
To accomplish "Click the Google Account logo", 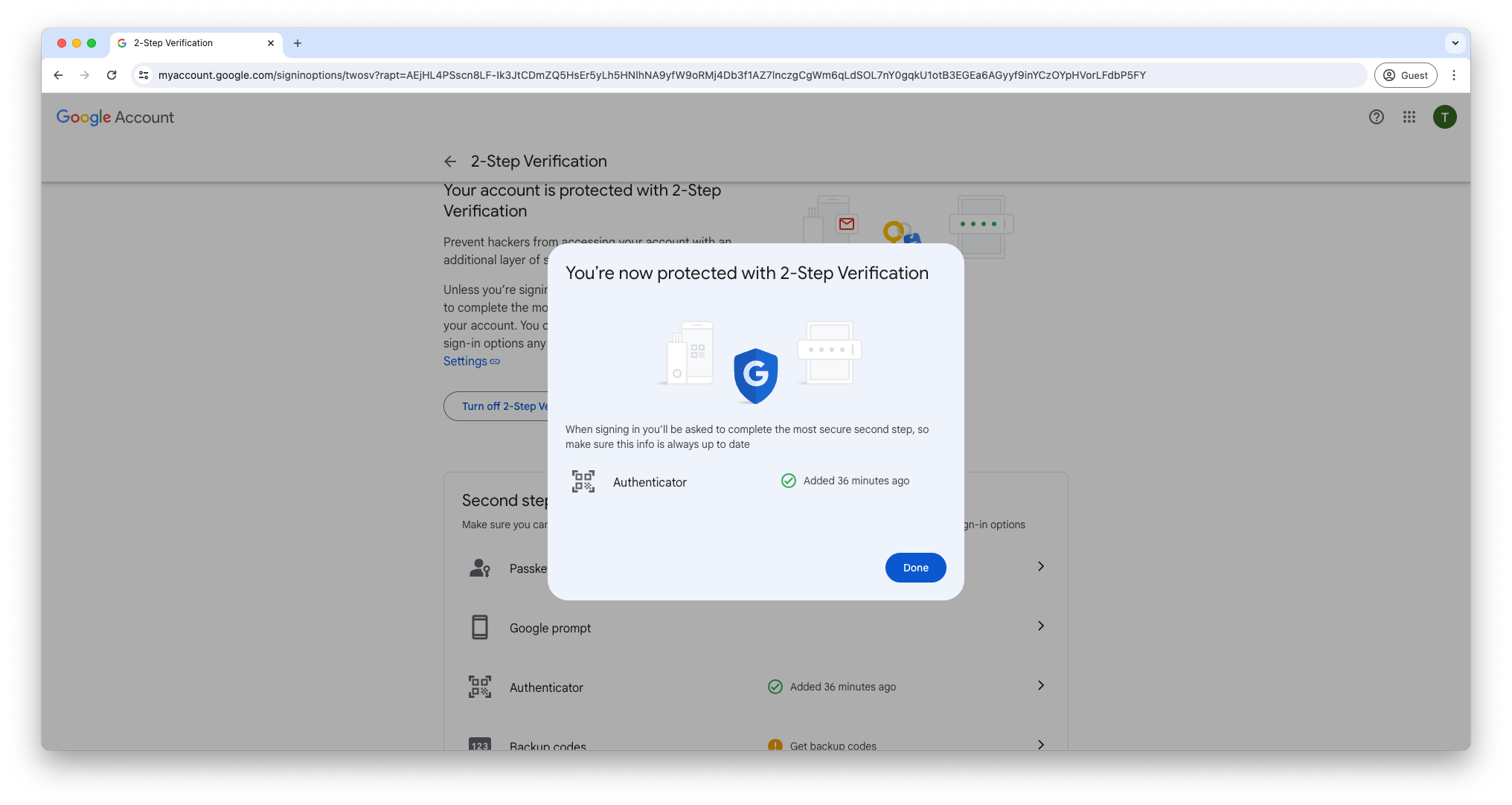I will pos(115,118).
